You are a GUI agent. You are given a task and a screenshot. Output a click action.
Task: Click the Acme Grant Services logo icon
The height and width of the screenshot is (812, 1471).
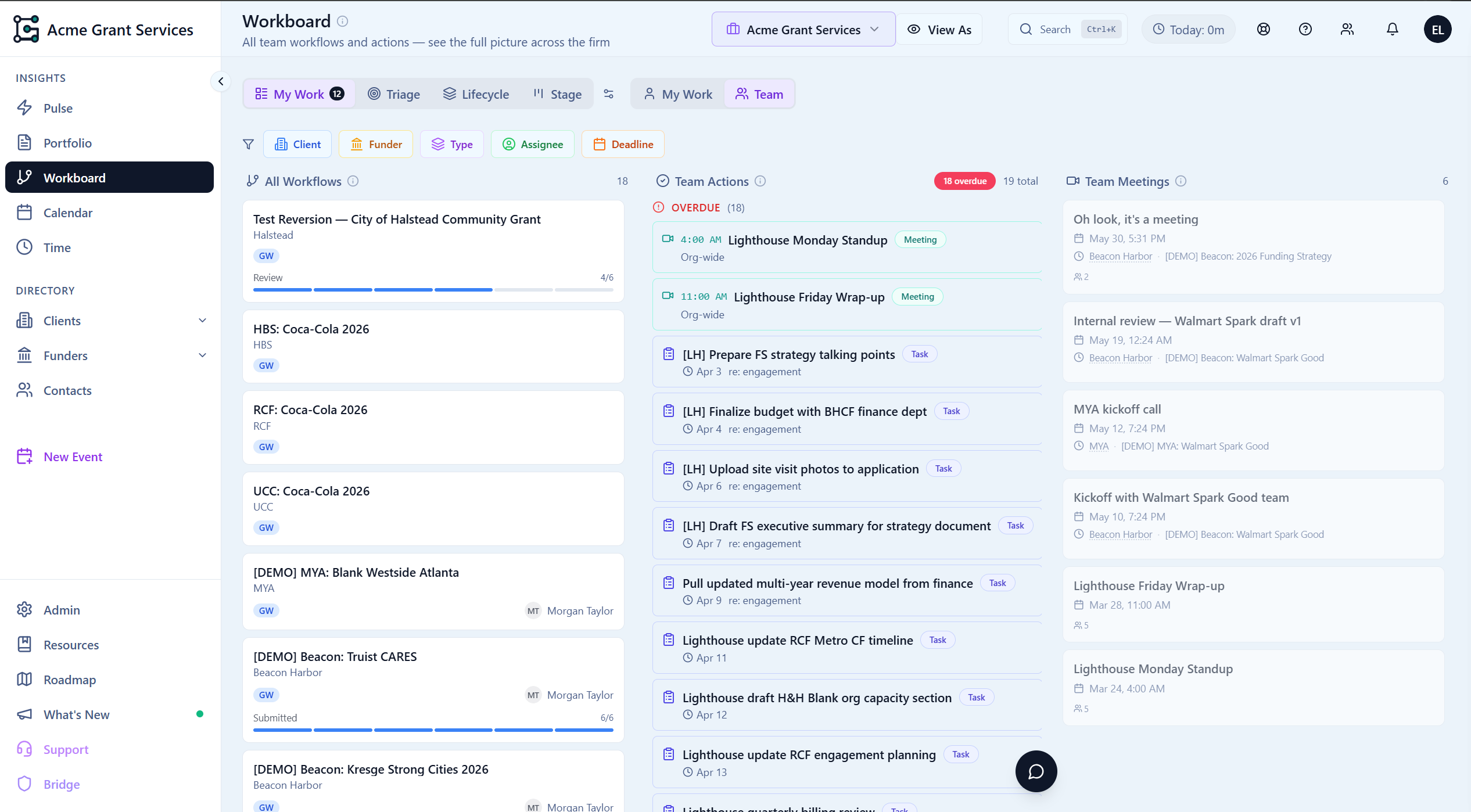26,29
